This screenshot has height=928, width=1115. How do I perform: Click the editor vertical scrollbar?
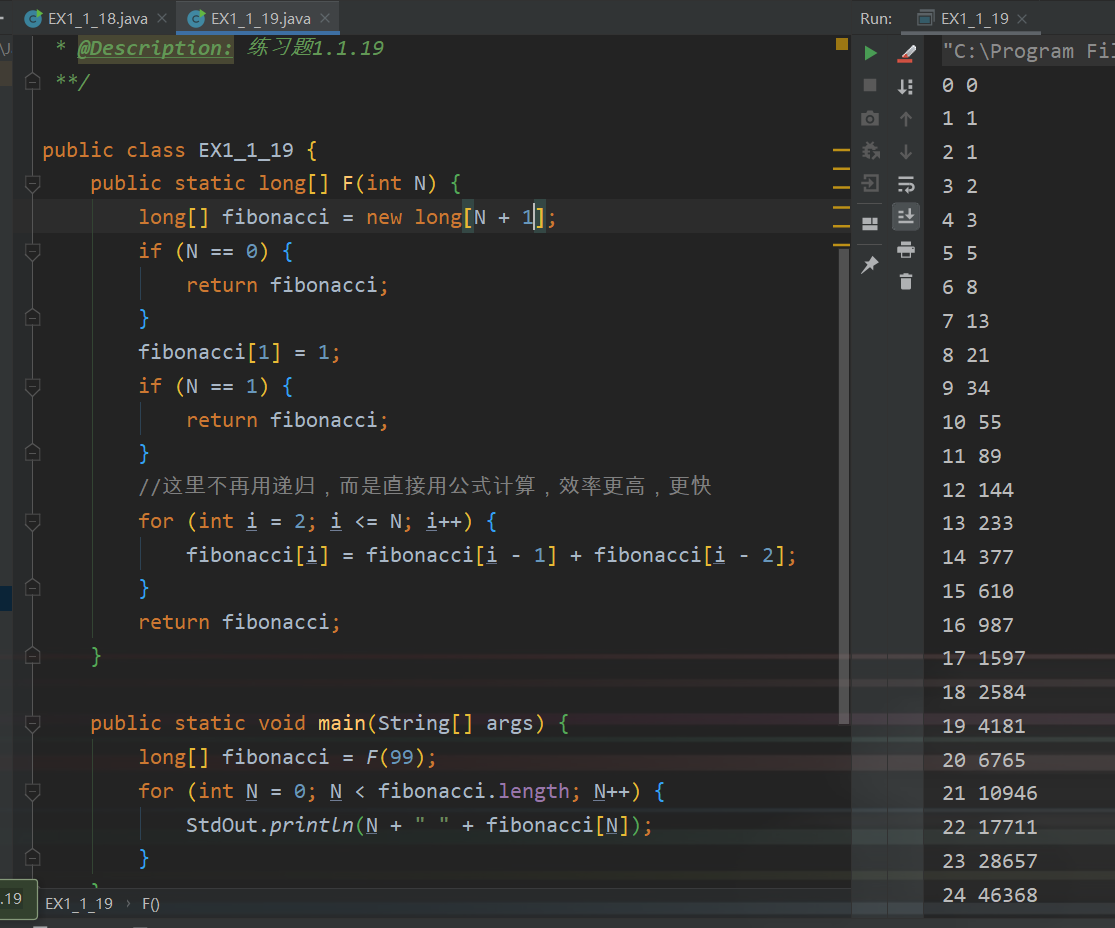pyautogui.click(x=844, y=486)
